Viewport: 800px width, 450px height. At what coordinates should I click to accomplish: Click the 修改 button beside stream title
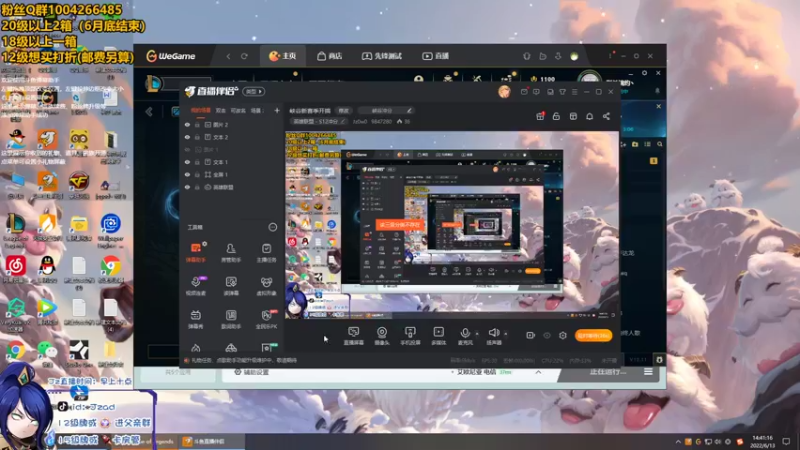344,110
